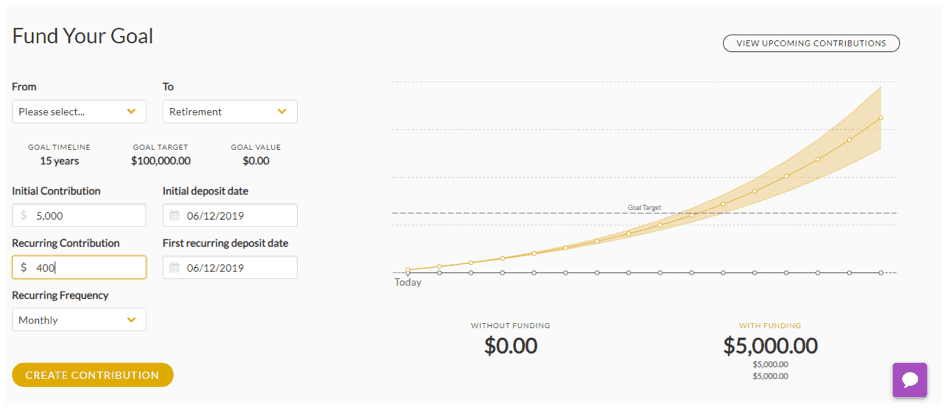This screenshot has width=949, height=410.
Task: Expand the To goal Retirement dropdown
Action: 230,112
